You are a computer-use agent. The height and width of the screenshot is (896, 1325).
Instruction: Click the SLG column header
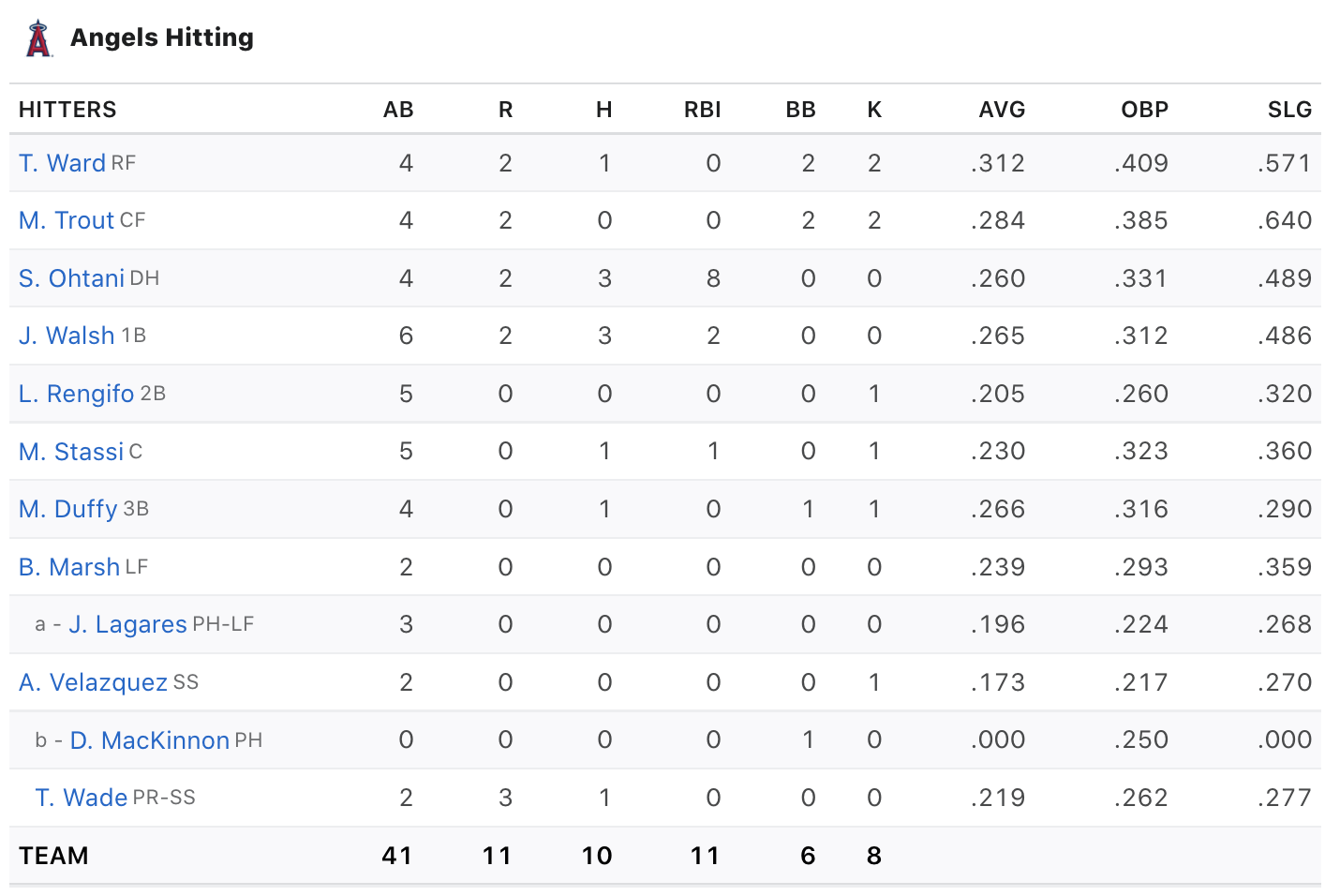click(1289, 110)
